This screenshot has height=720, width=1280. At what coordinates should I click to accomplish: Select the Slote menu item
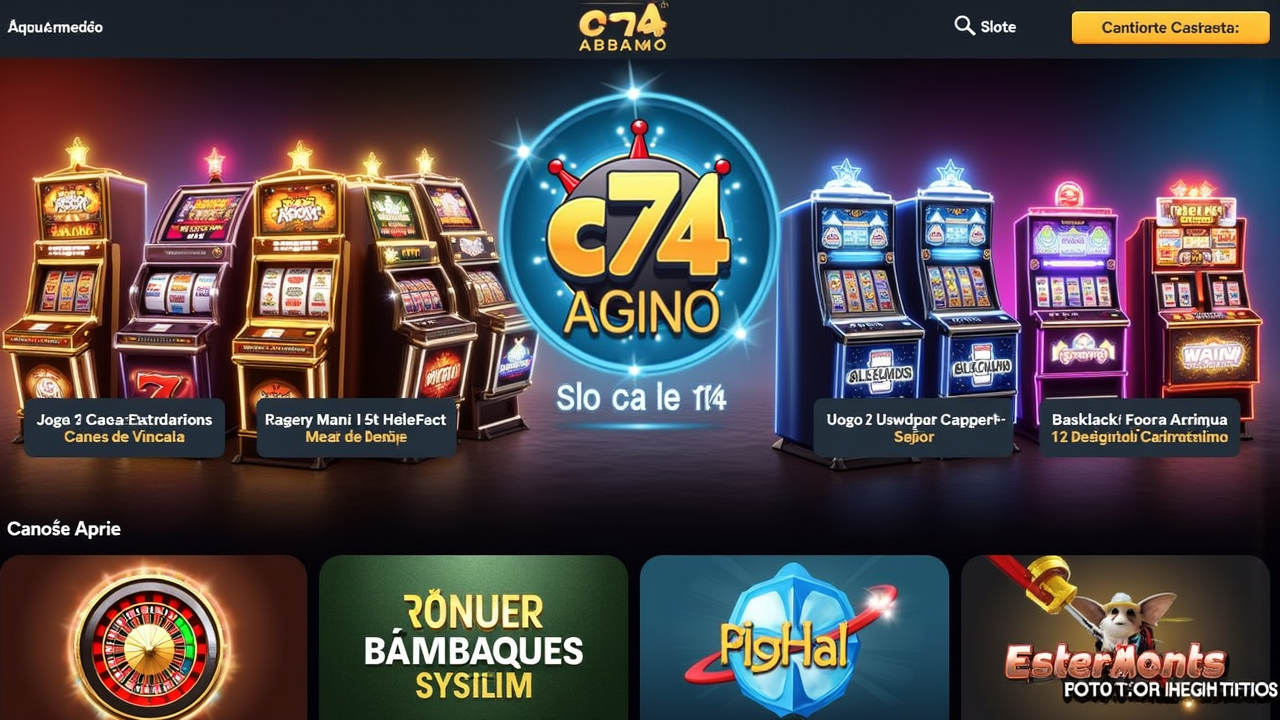(998, 27)
